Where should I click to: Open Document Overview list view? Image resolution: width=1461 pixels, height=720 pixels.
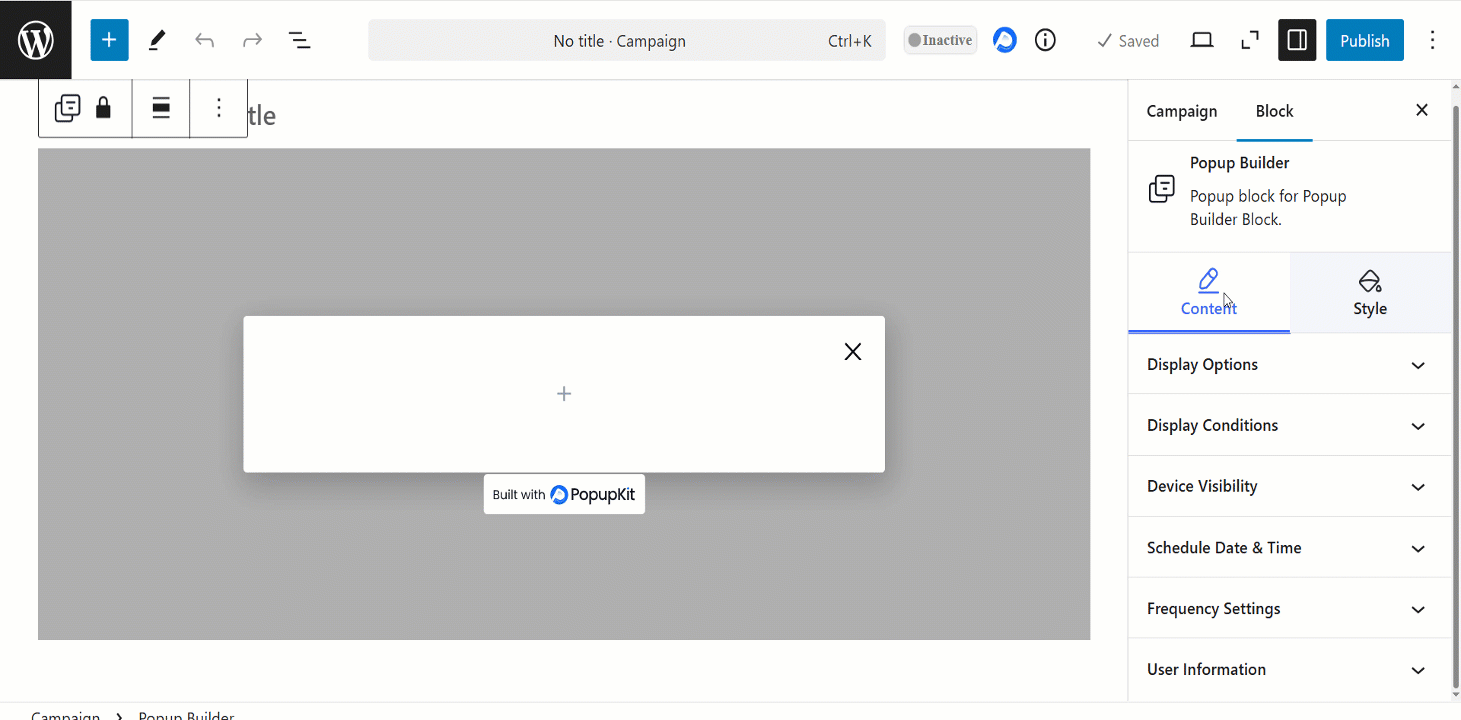point(299,40)
